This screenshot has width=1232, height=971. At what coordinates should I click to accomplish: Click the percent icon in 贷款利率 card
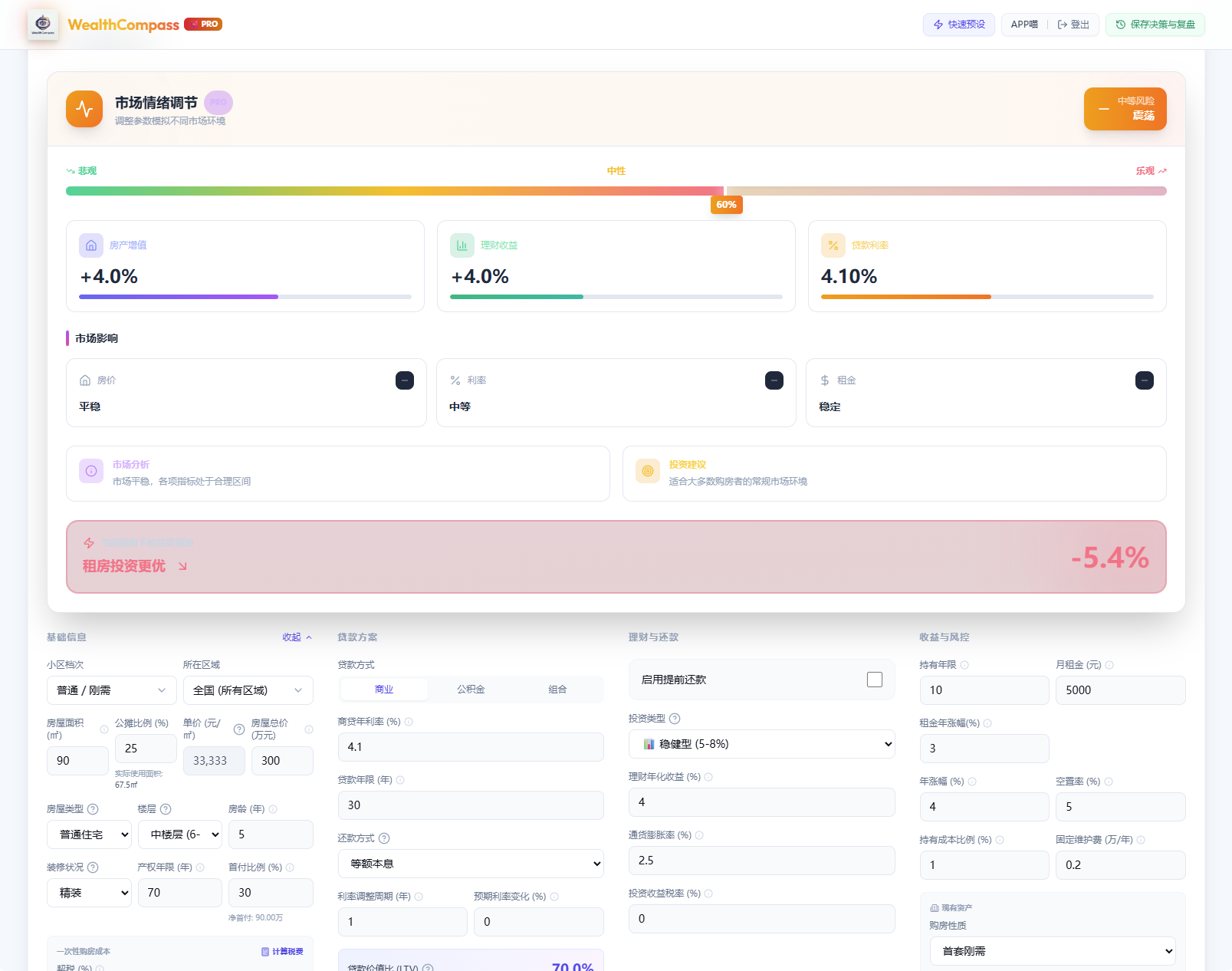[x=833, y=245]
